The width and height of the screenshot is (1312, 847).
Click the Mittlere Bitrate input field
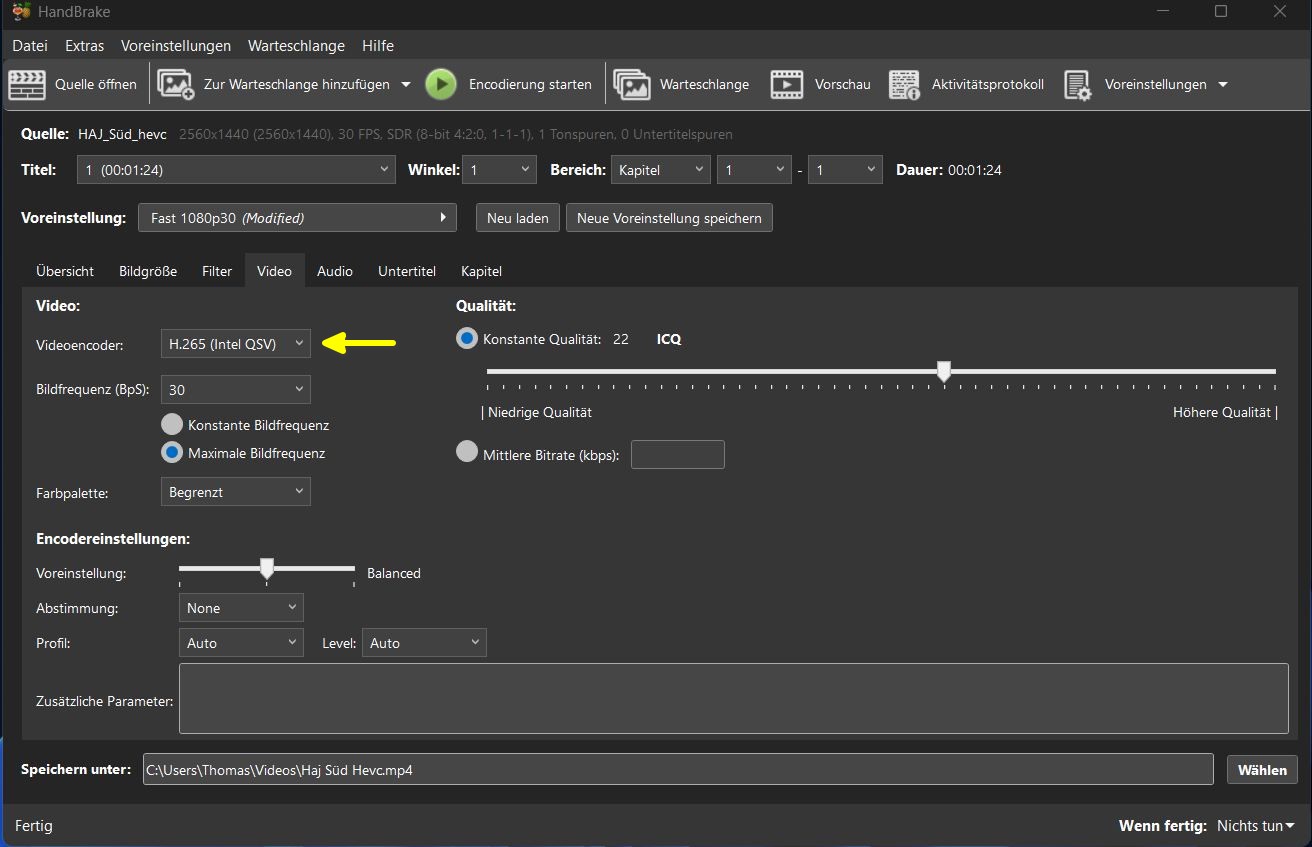tap(678, 454)
